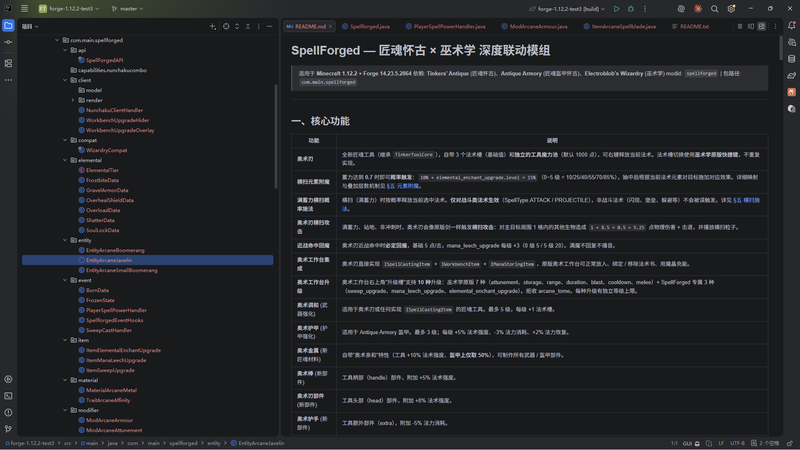Click the Debug build button
800x450 pixels.
click(631, 9)
